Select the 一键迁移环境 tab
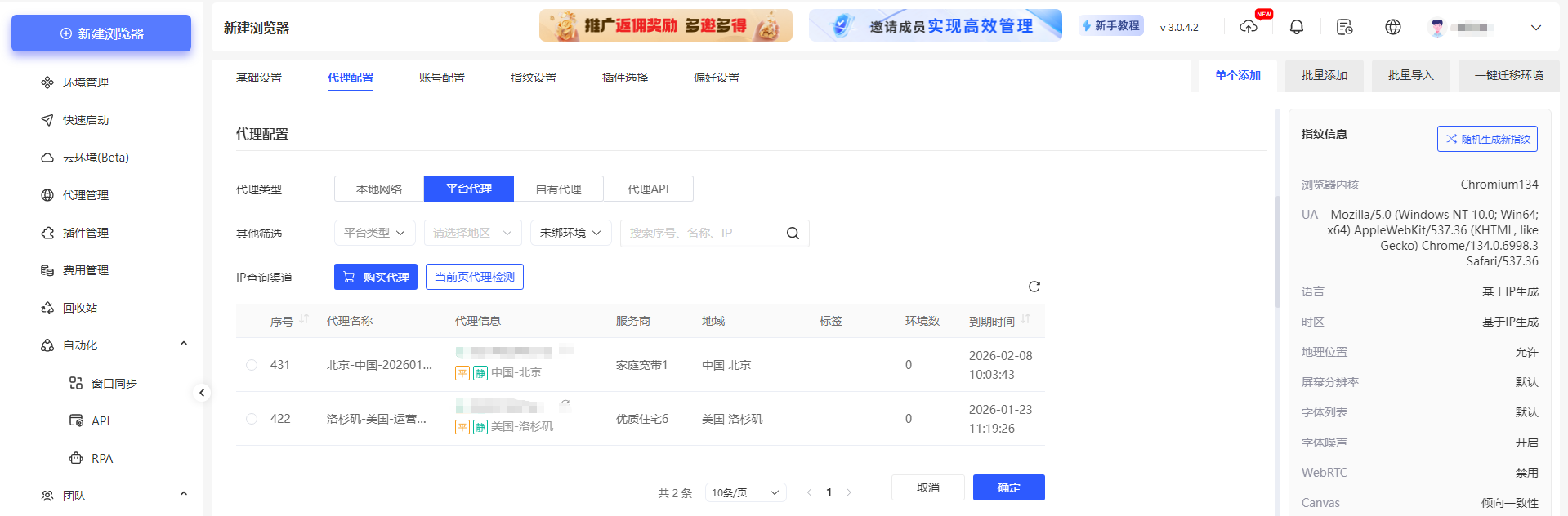 pyautogui.click(x=1508, y=75)
